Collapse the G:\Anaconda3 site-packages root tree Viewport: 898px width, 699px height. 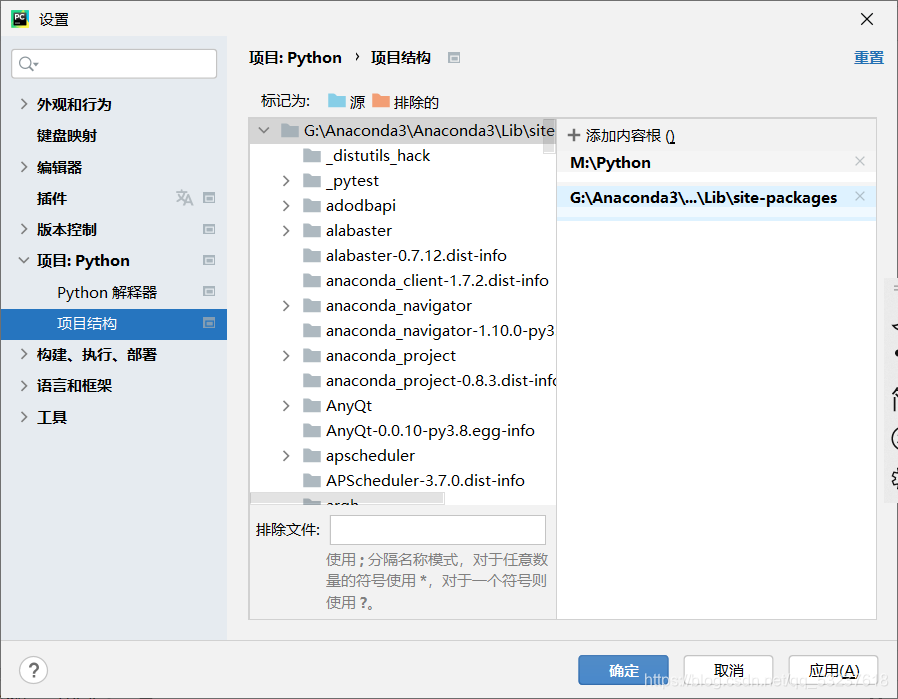(x=263, y=131)
